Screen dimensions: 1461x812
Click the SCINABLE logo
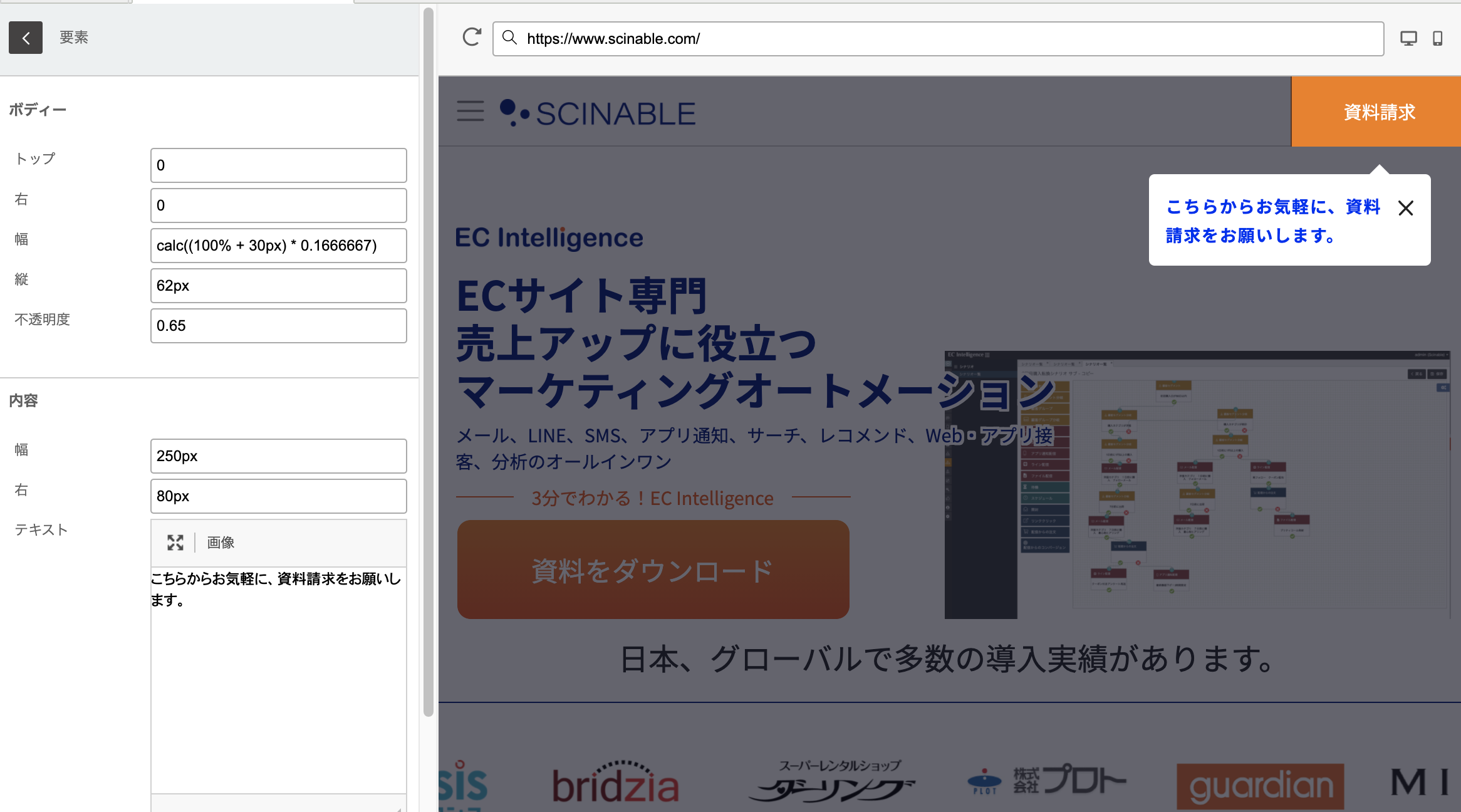click(598, 113)
